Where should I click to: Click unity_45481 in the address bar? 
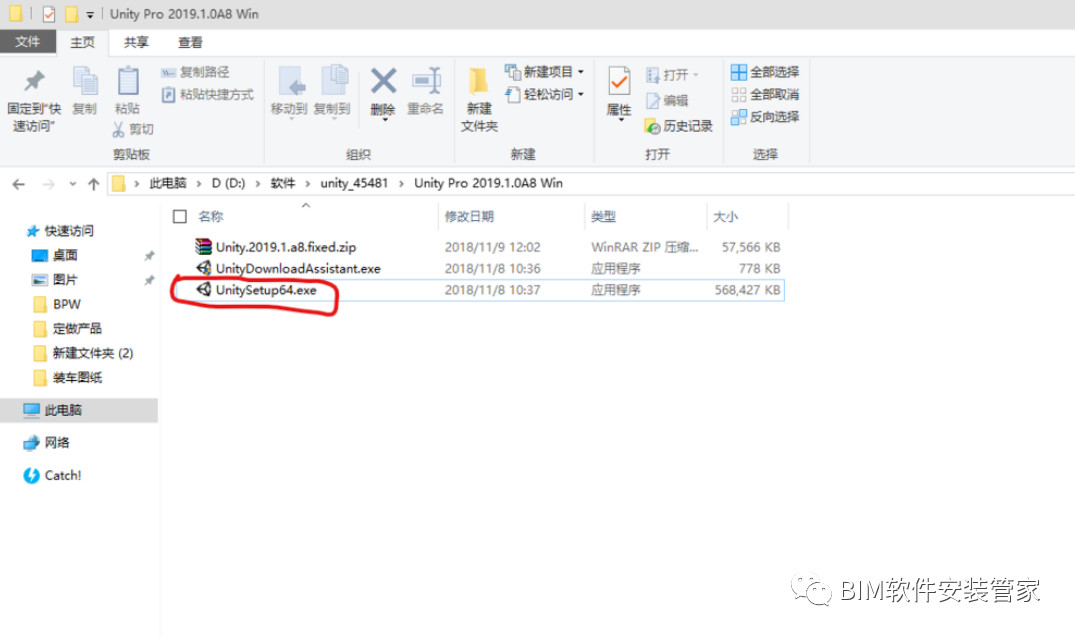click(x=354, y=183)
